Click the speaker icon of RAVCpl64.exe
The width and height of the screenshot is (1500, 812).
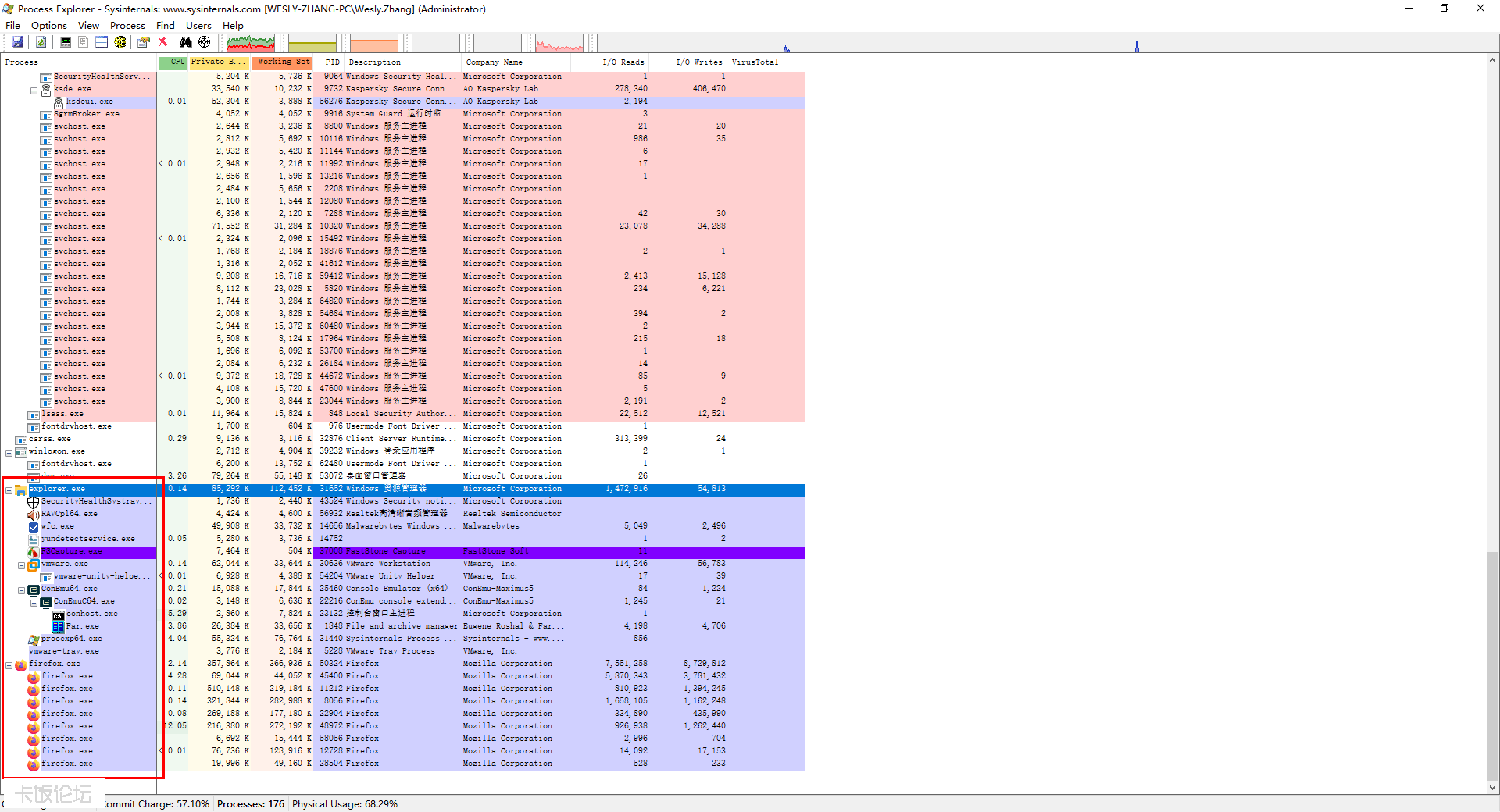(34, 515)
